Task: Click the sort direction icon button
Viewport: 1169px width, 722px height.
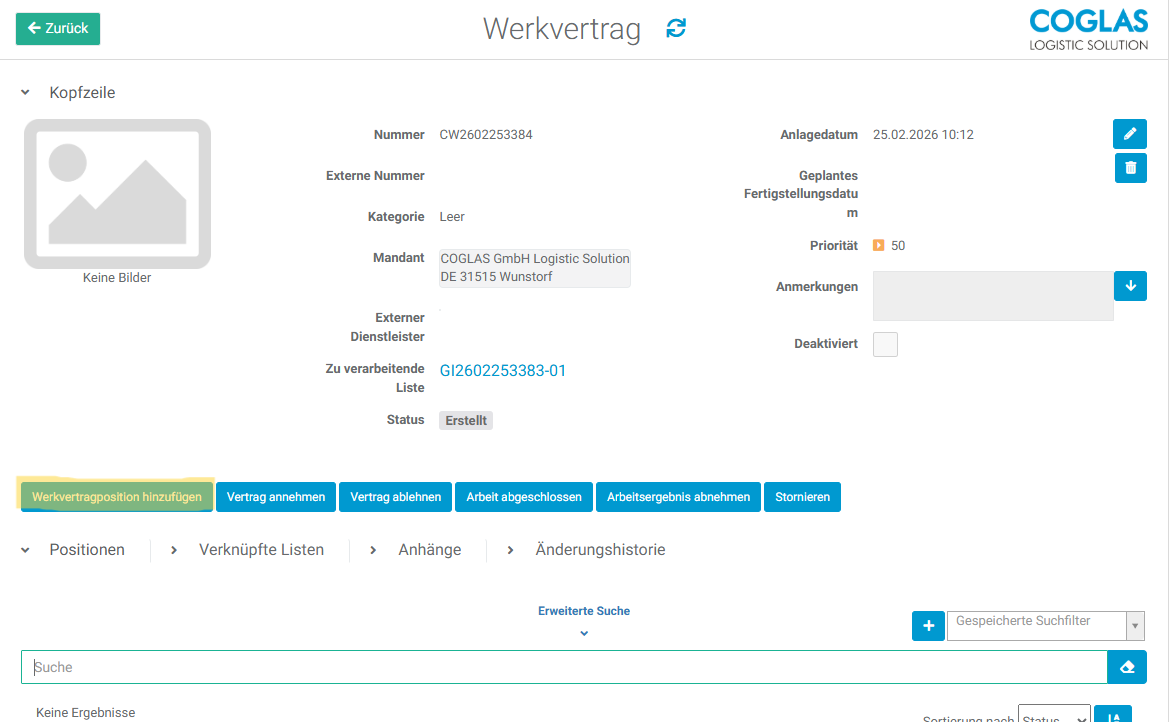Action: coord(1113,715)
